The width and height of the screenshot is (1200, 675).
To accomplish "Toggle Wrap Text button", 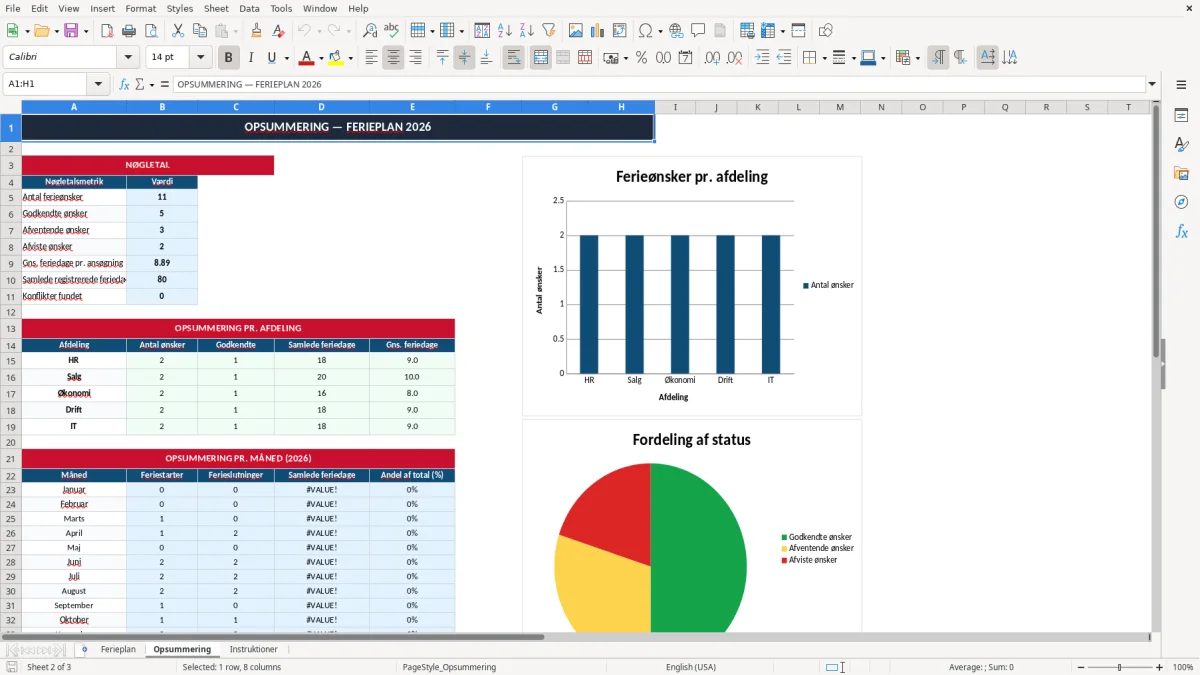I will [x=513, y=58].
